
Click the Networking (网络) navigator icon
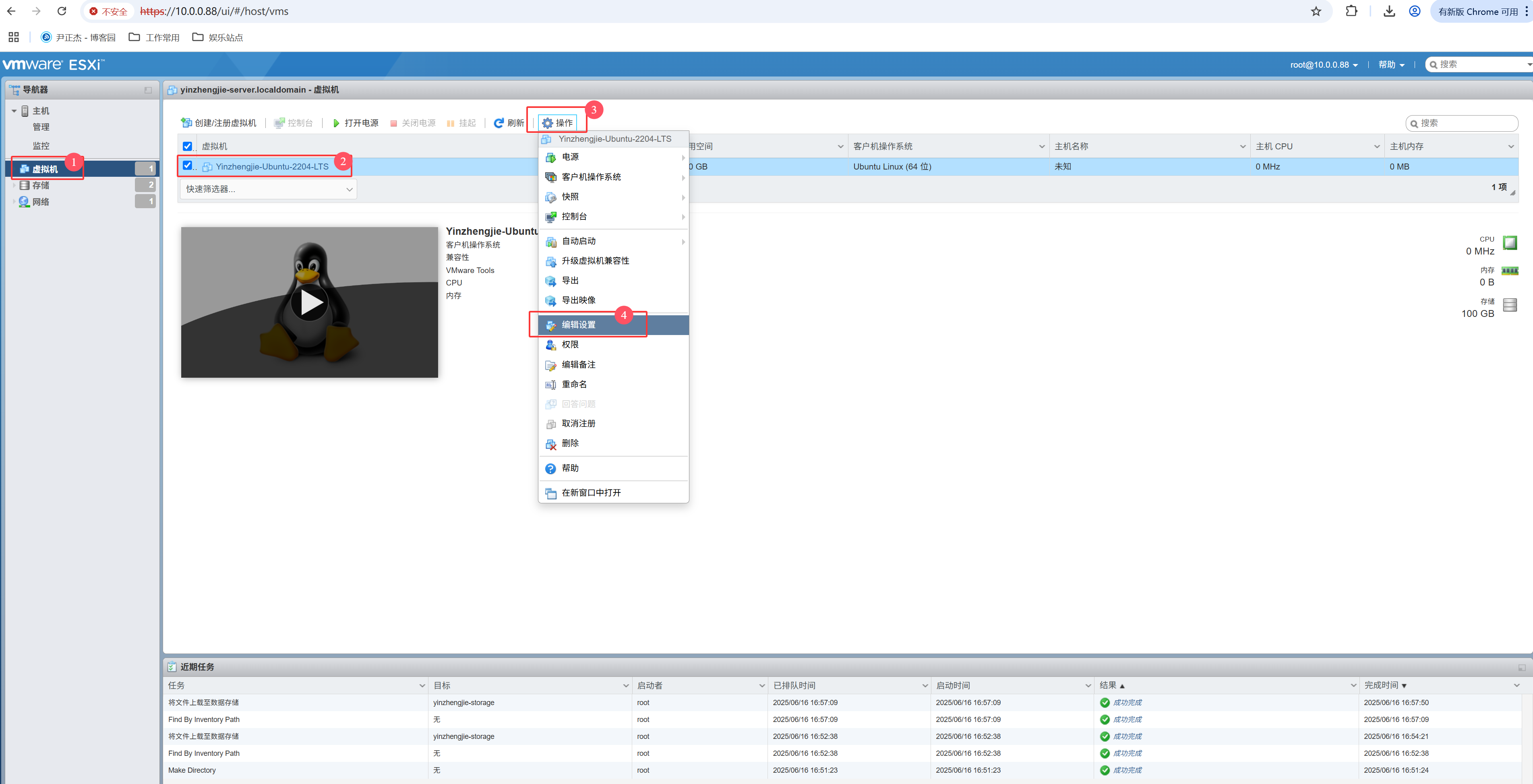click(x=25, y=202)
